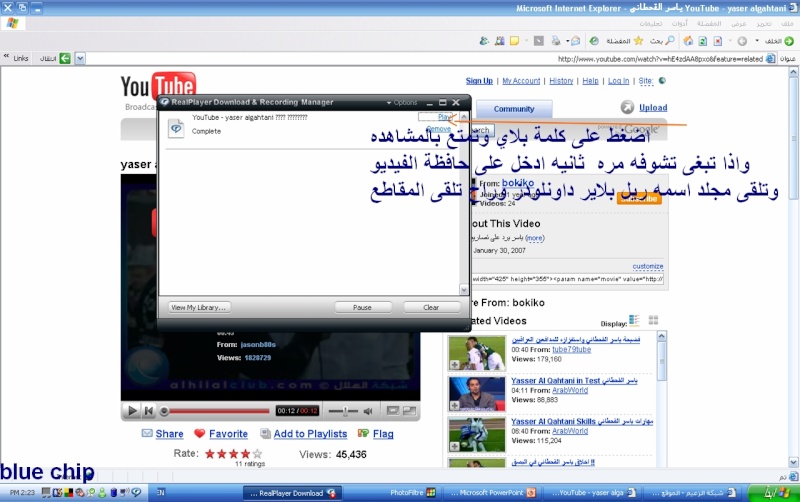Image resolution: width=800 pixels, height=502 pixels.
Task: Click the green Go button beside address bar
Action: coord(65,59)
